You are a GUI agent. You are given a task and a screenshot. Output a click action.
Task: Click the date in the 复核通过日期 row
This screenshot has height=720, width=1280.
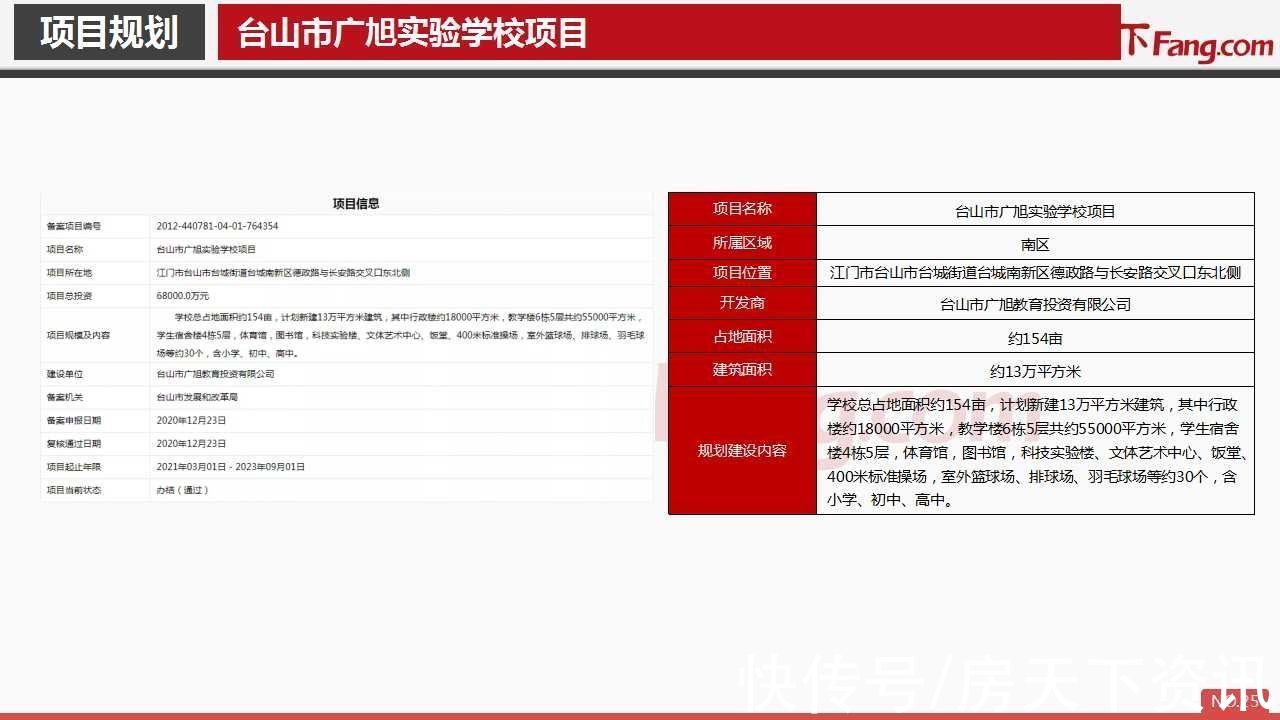[x=191, y=443]
